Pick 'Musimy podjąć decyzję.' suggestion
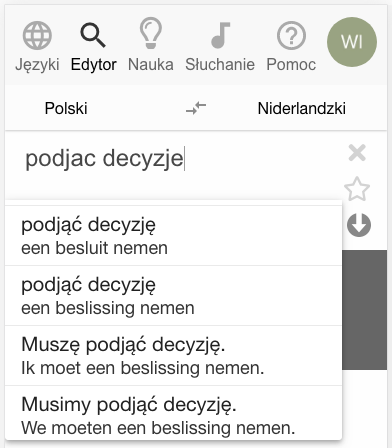 tap(173, 413)
